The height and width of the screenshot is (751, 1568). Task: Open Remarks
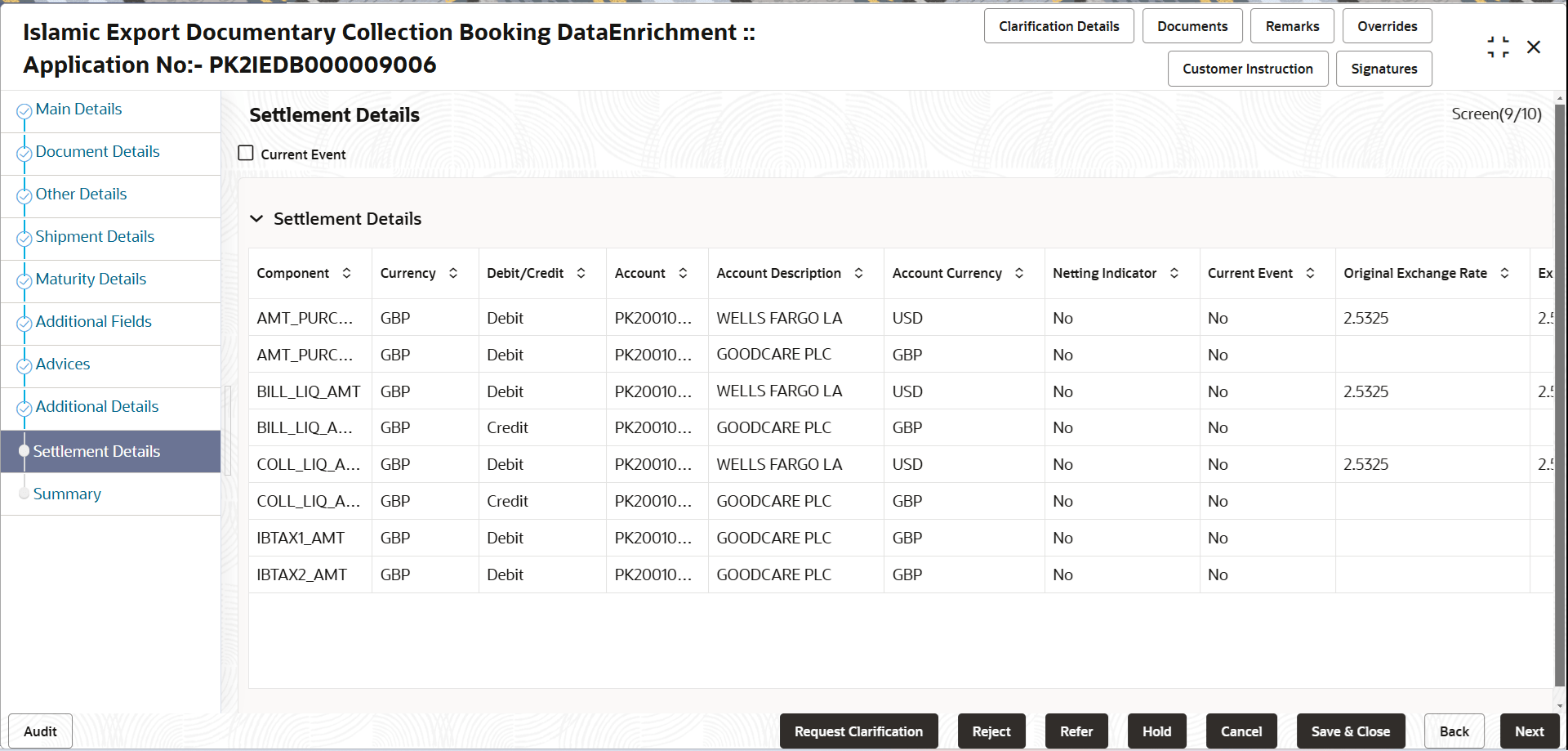[1292, 26]
